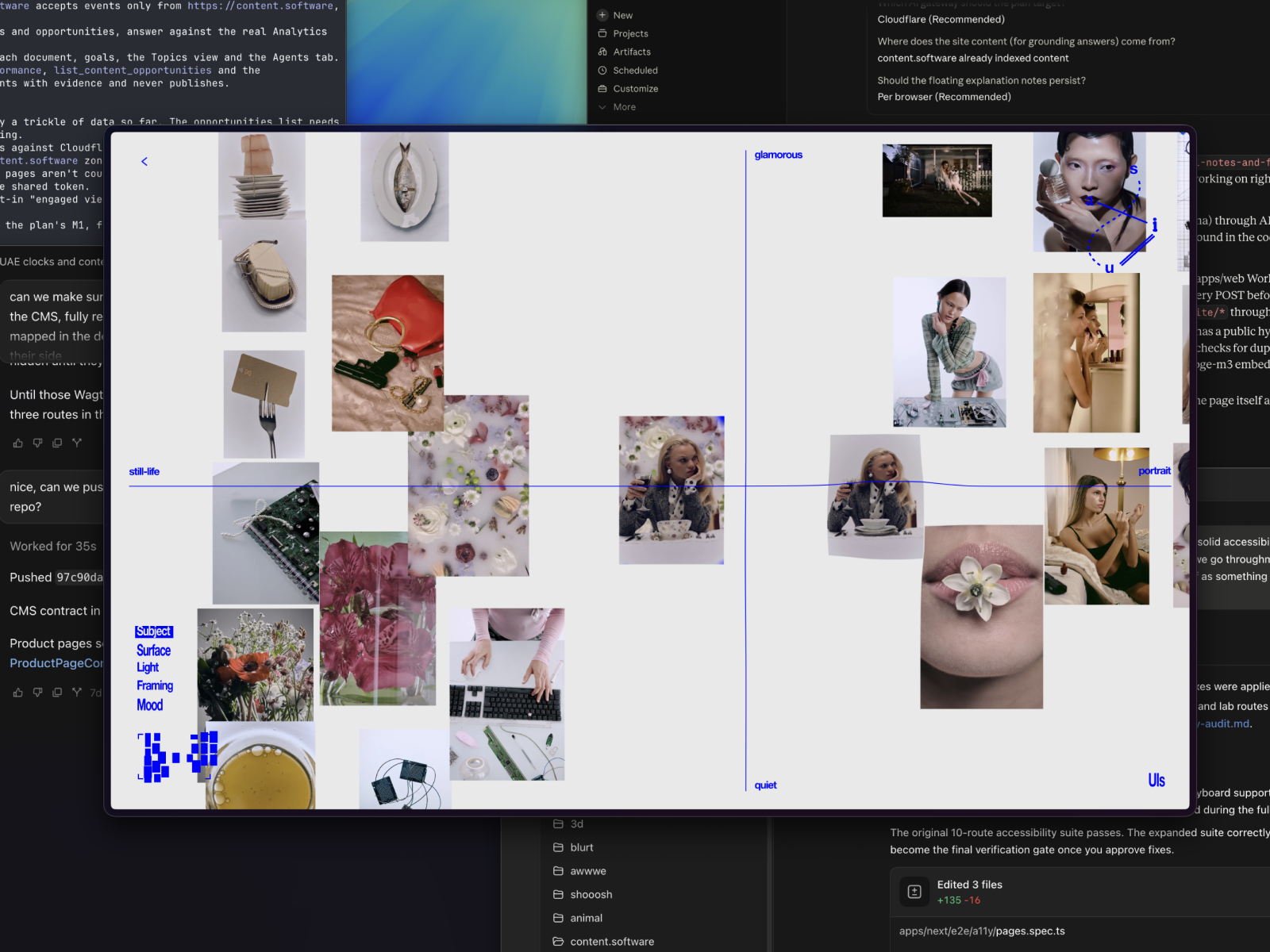Image resolution: width=1270 pixels, height=952 pixels.
Task: Click the blue back chevron in the moodboard window
Action: pos(144,161)
